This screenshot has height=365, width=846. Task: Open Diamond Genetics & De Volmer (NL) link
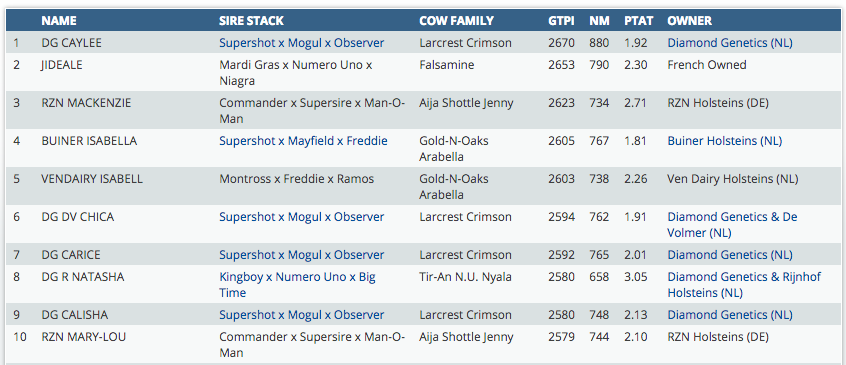732,225
